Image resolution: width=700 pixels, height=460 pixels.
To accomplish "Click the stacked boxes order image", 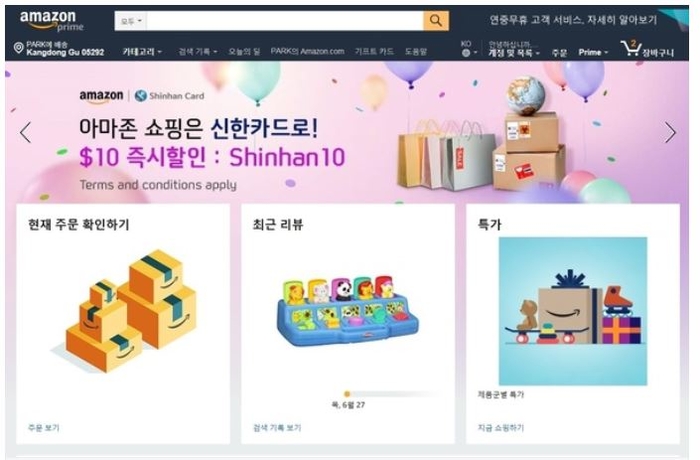I will click(129, 311).
